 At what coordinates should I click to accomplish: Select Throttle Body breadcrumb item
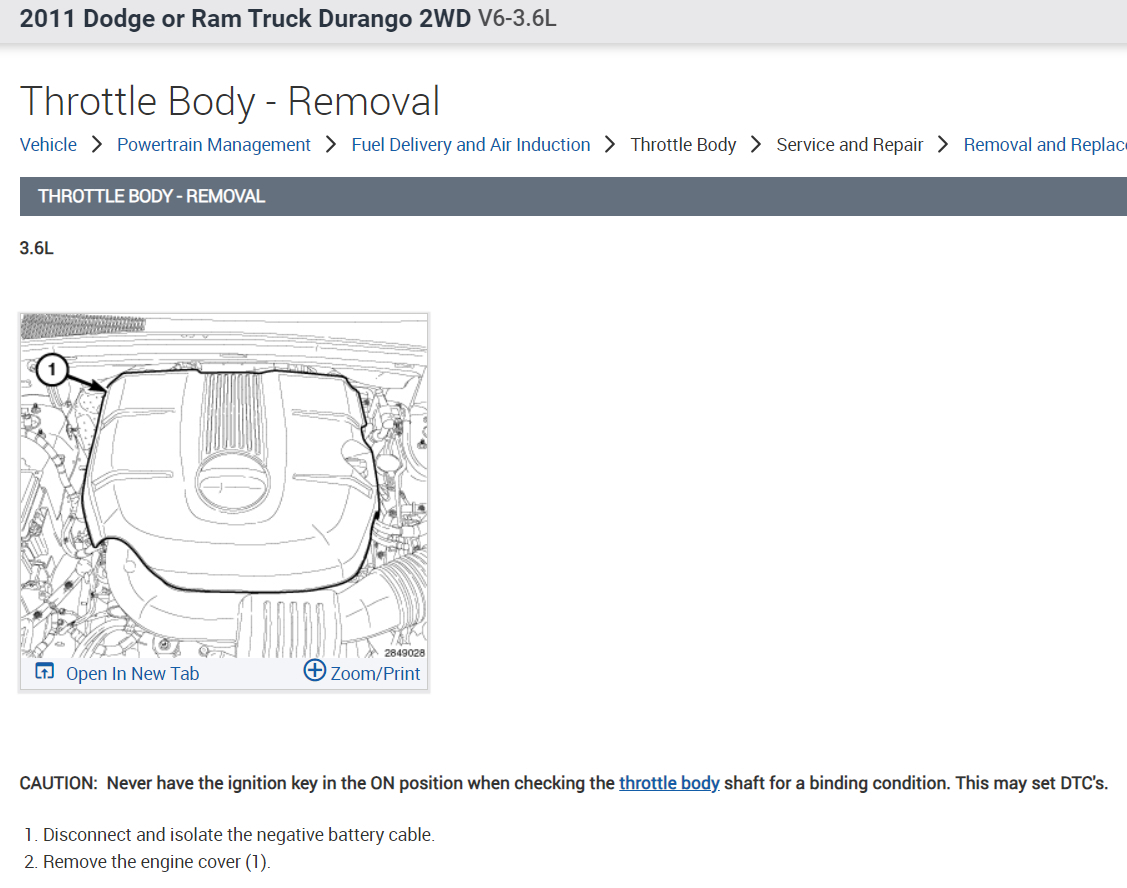(683, 145)
